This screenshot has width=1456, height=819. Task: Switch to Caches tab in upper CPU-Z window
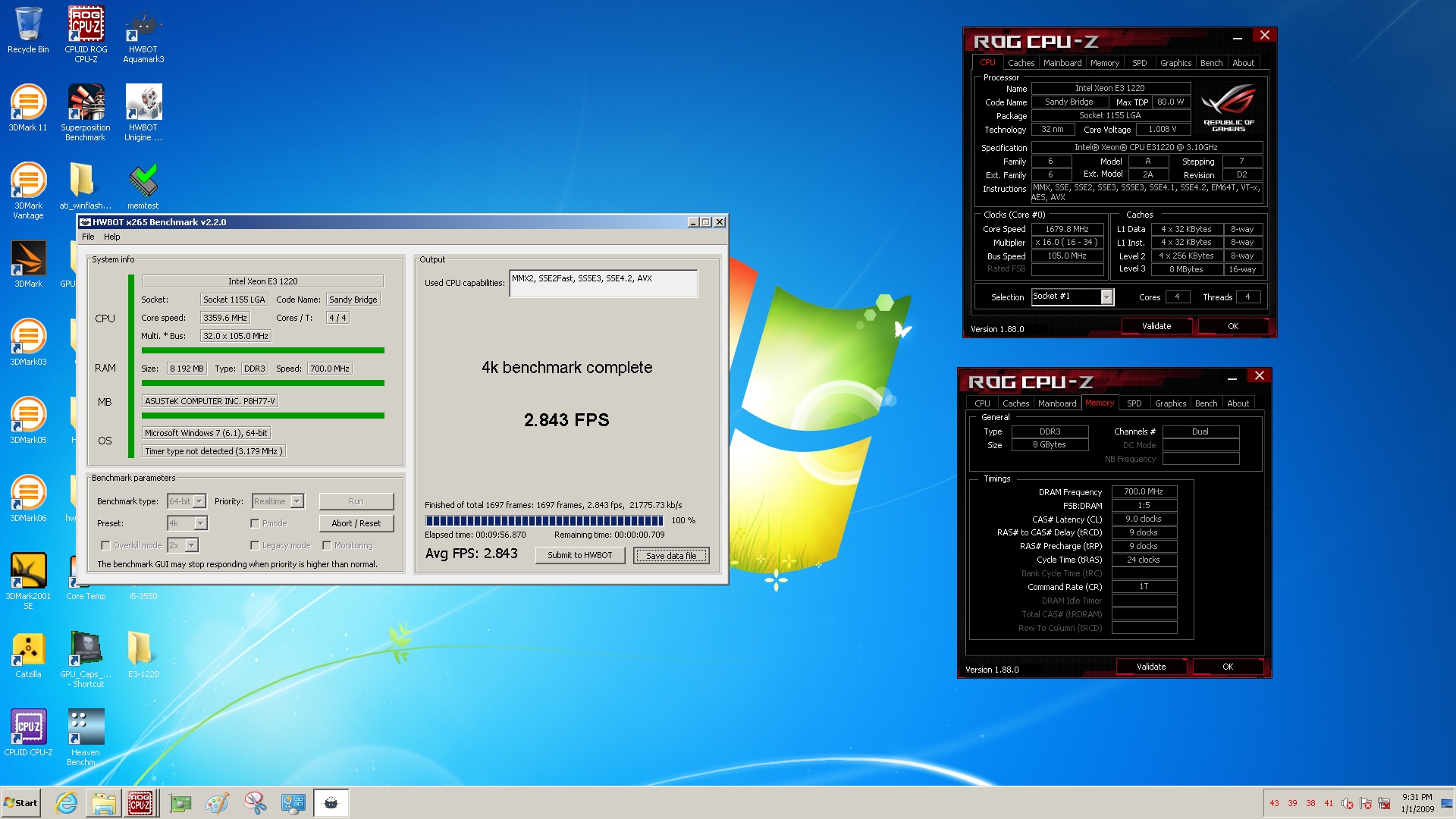(1021, 63)
